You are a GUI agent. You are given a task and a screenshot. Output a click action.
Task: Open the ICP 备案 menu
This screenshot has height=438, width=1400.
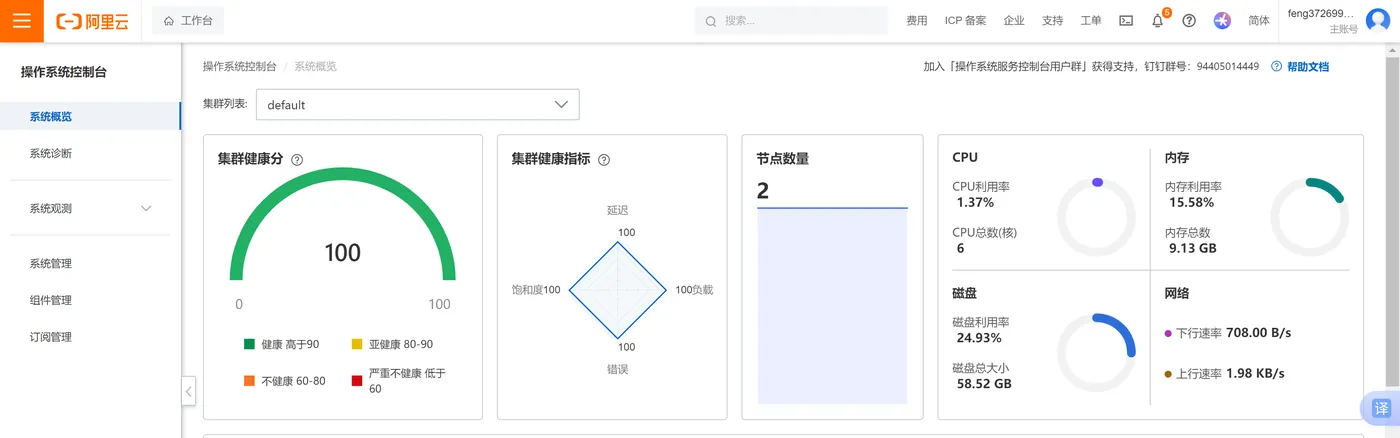(x=965, y=20)
